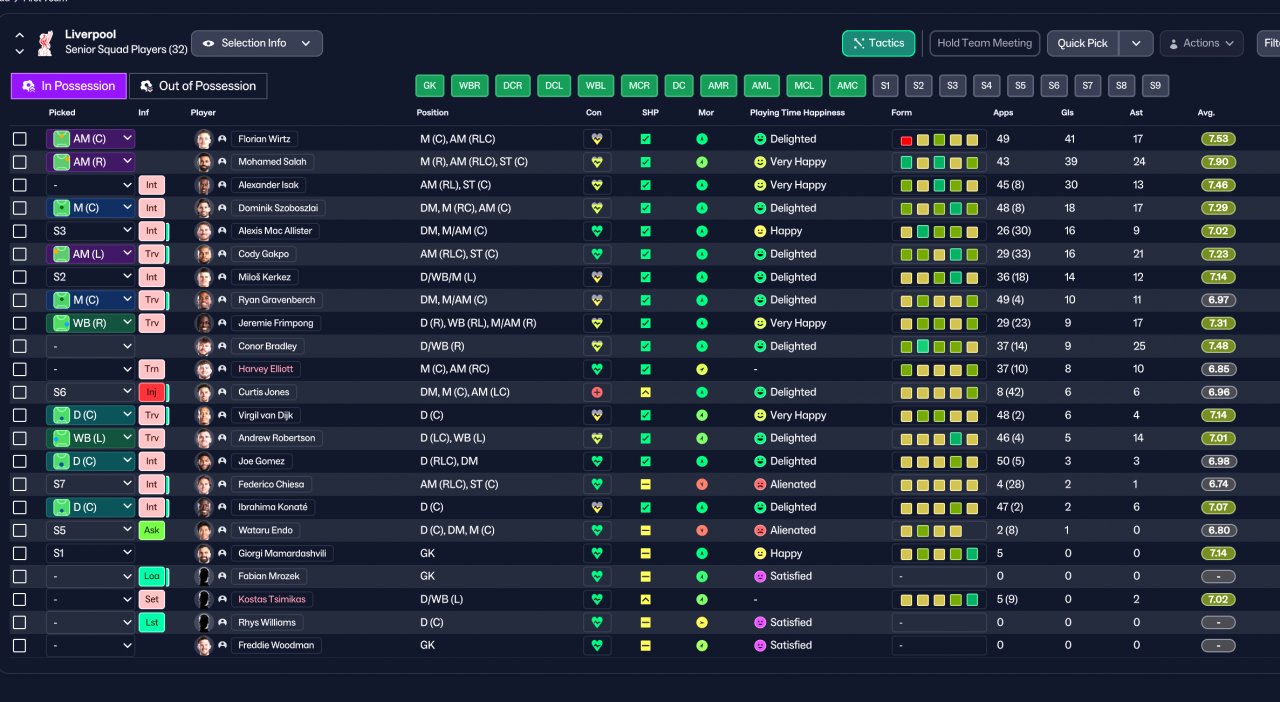Select Alexander Isak's row checkbox

click(20, 185)
